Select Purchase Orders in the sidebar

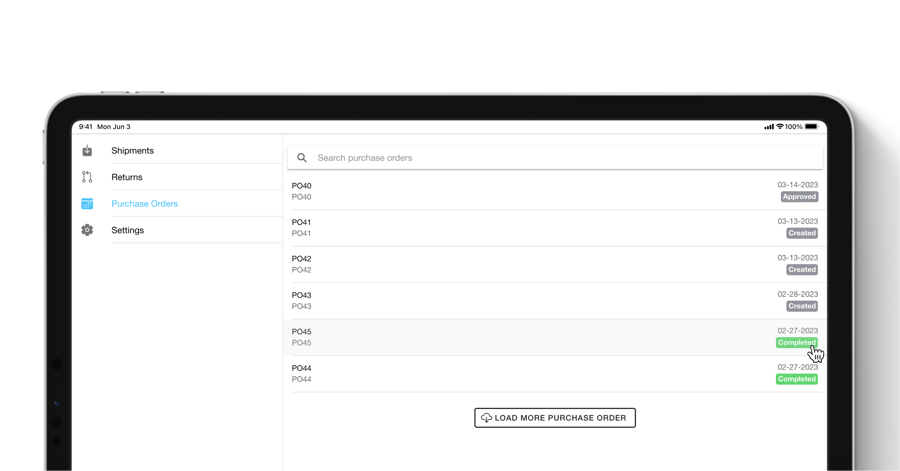(144, 204)
